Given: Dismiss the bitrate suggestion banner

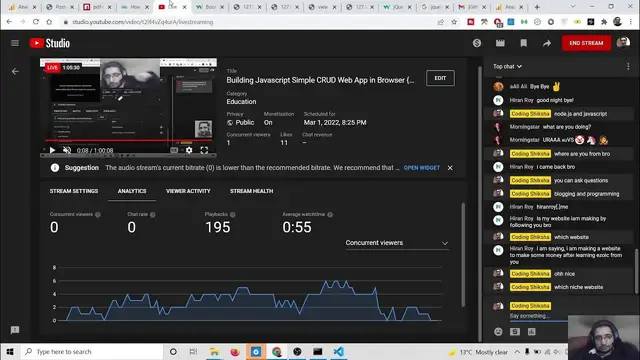Looking at the screenshot, I should [450, 168].
